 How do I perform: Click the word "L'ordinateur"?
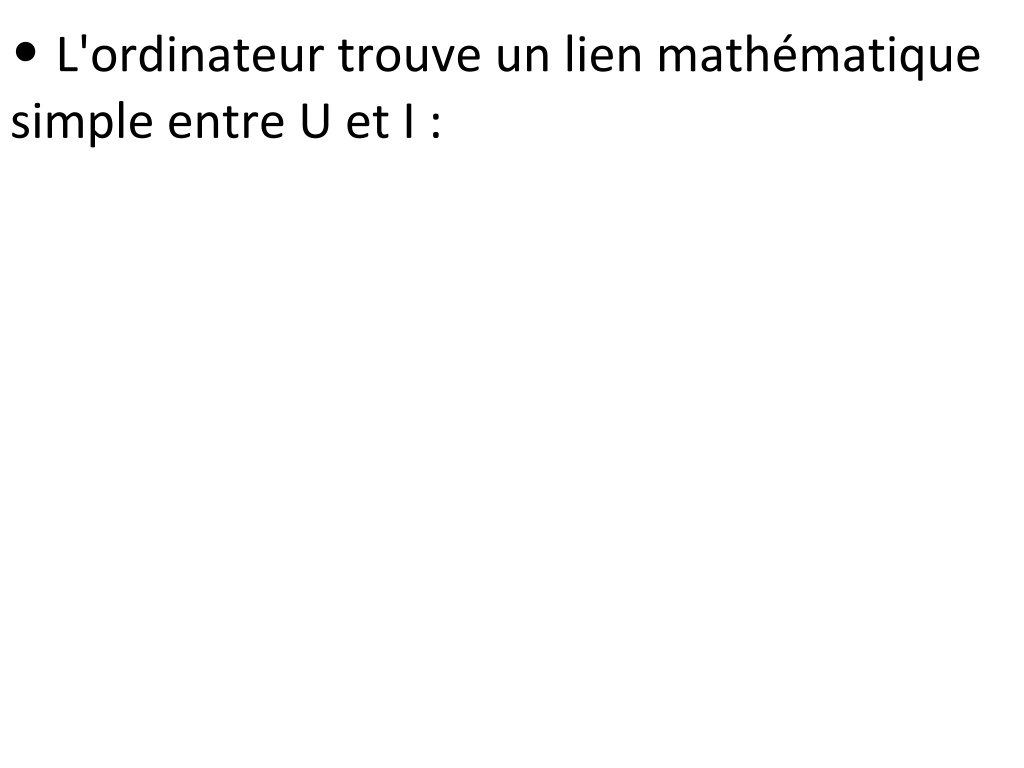pyautogui.click(x=190, y=55)
